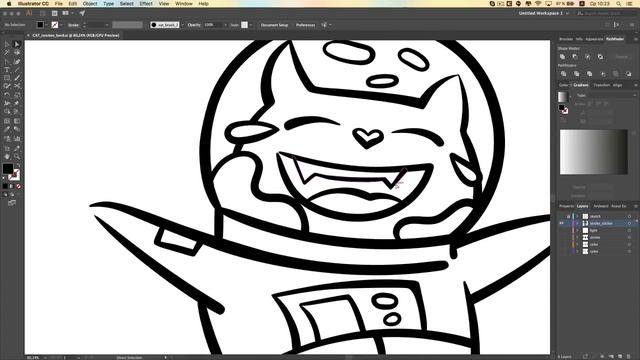This screenshot has height=360, width=640.
Task: Click the Expand button in Pathfinder
Action: 622,57
